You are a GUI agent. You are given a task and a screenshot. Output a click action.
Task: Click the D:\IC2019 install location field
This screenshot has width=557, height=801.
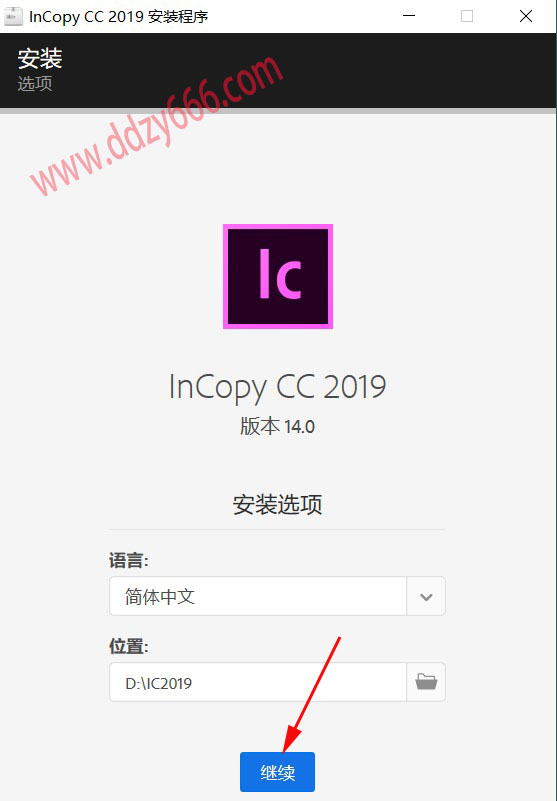point(258,682)
